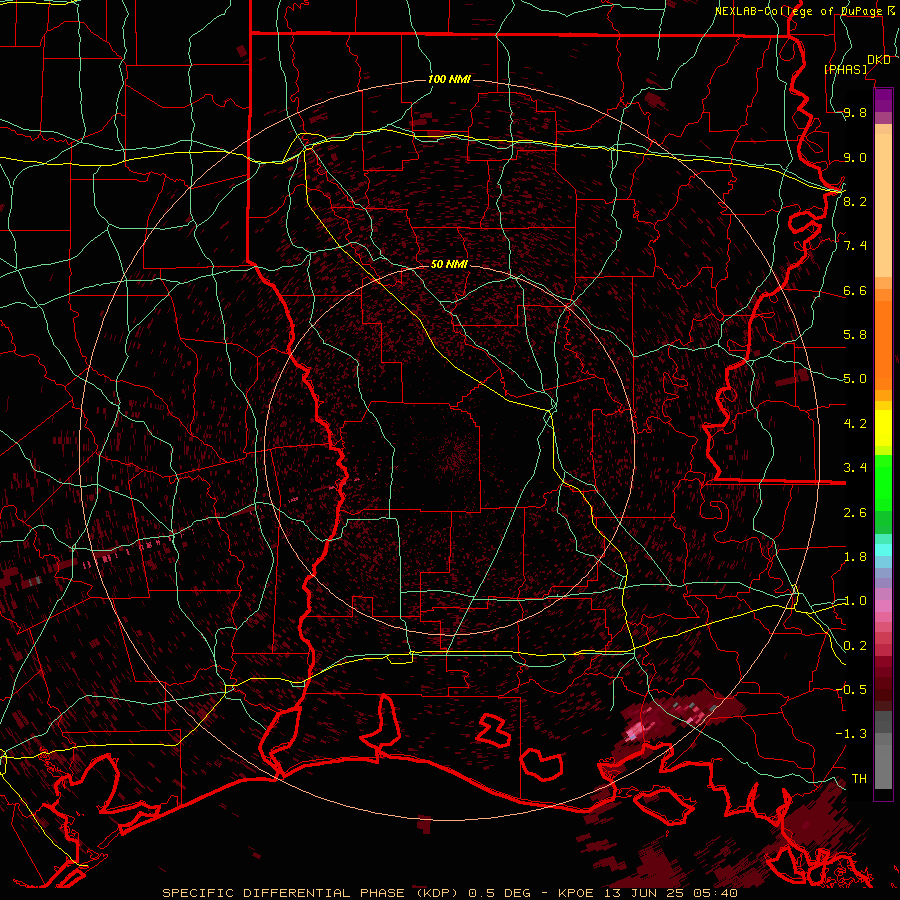
Task: Click the 05:40 timestamp in the caption
Action: [717, 893]
